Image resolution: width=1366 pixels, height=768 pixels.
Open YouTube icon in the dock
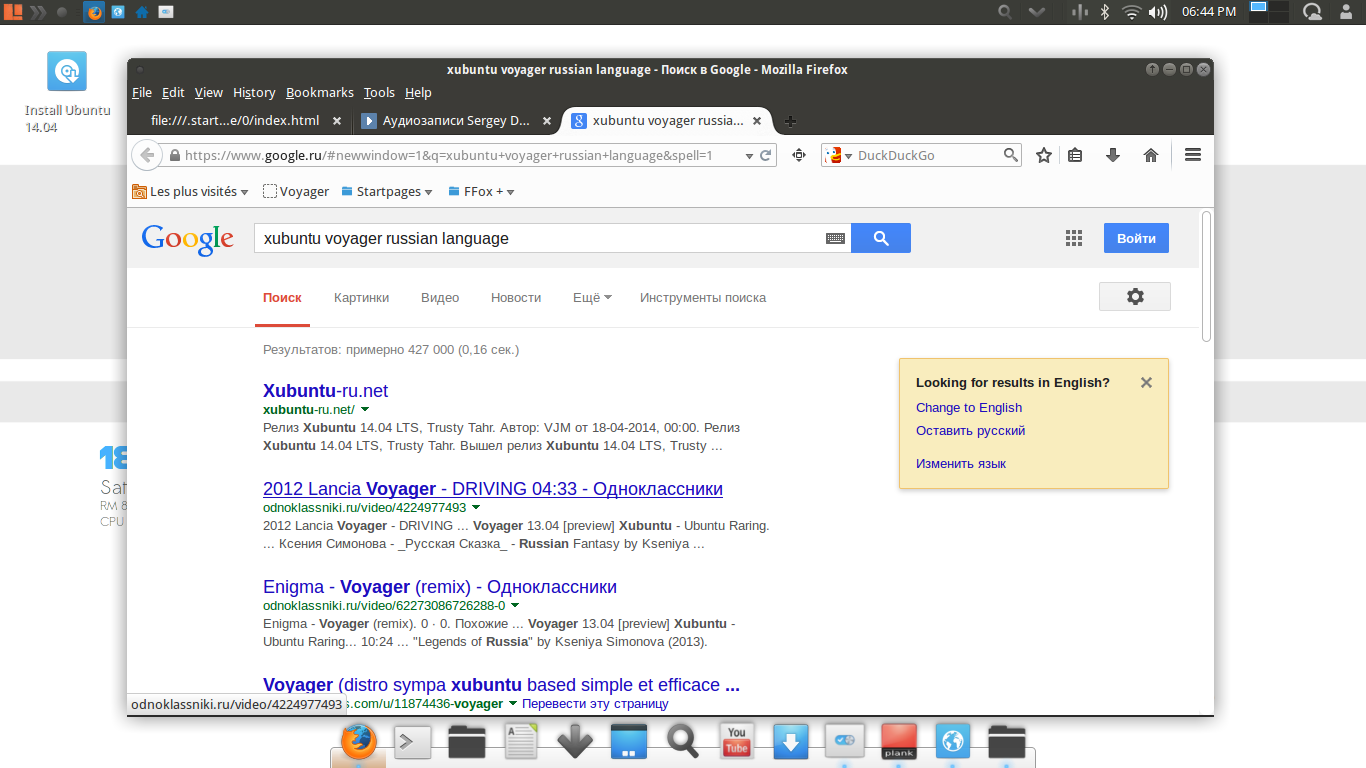pos(737,742)
